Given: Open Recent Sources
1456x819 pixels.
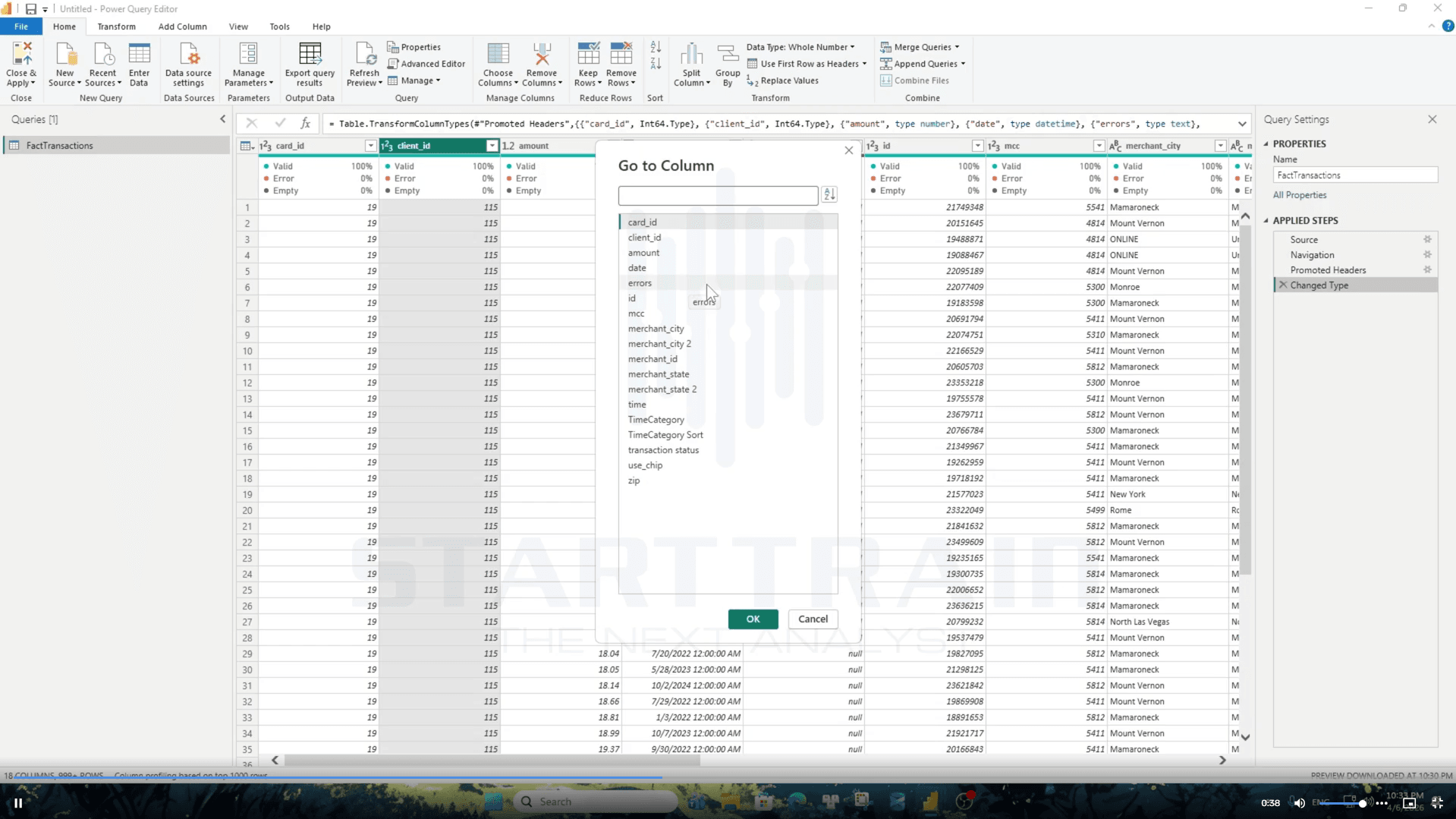Looking at the screenshot, I should 102,65.
